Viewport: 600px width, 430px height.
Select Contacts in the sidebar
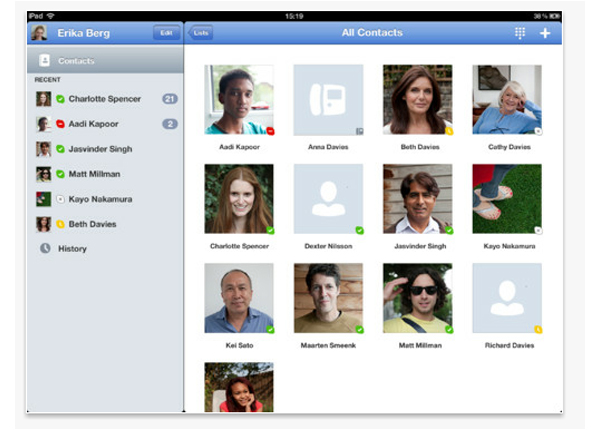[x=77, y=61]
